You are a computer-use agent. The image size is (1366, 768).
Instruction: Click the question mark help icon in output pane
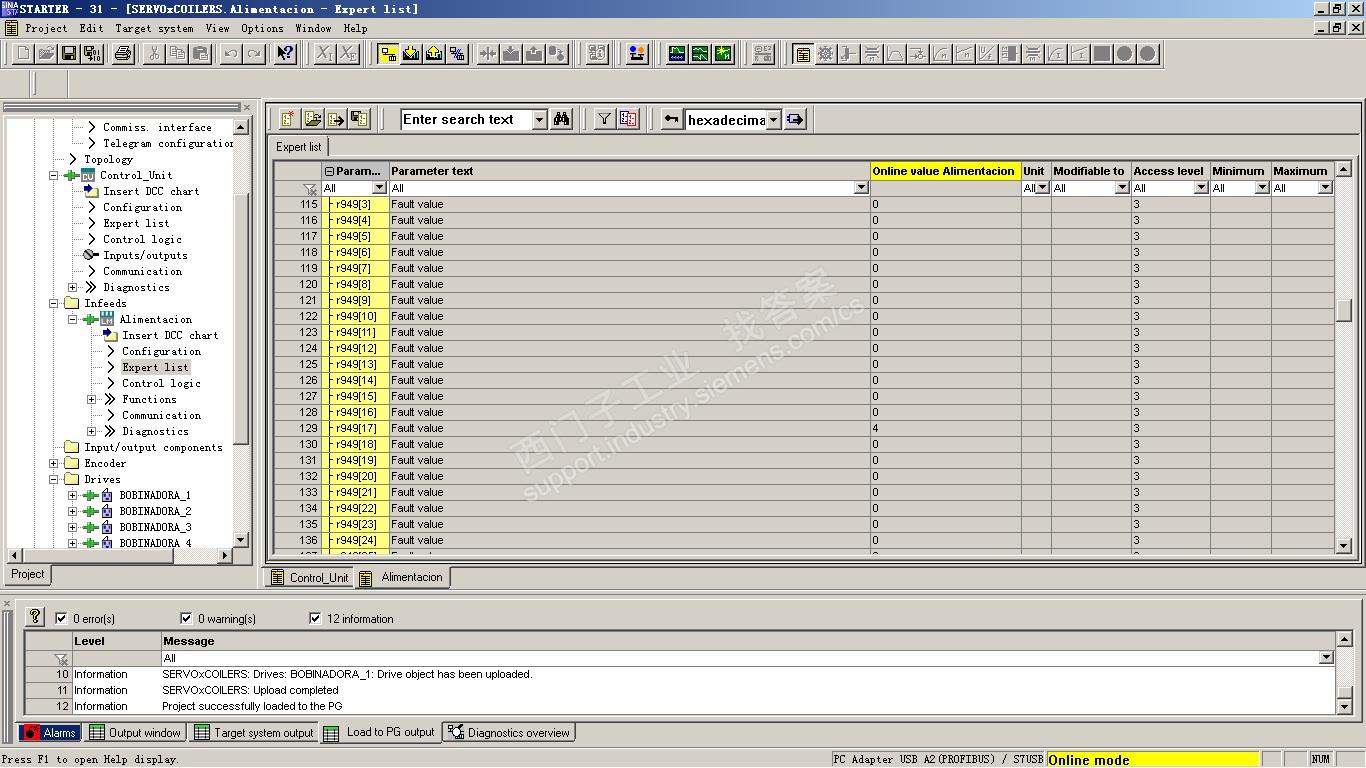click(x=35, y=617)
